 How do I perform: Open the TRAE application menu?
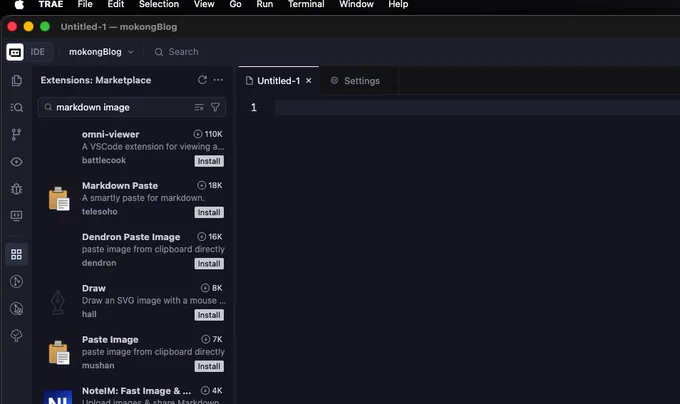[x=51, y=4]
